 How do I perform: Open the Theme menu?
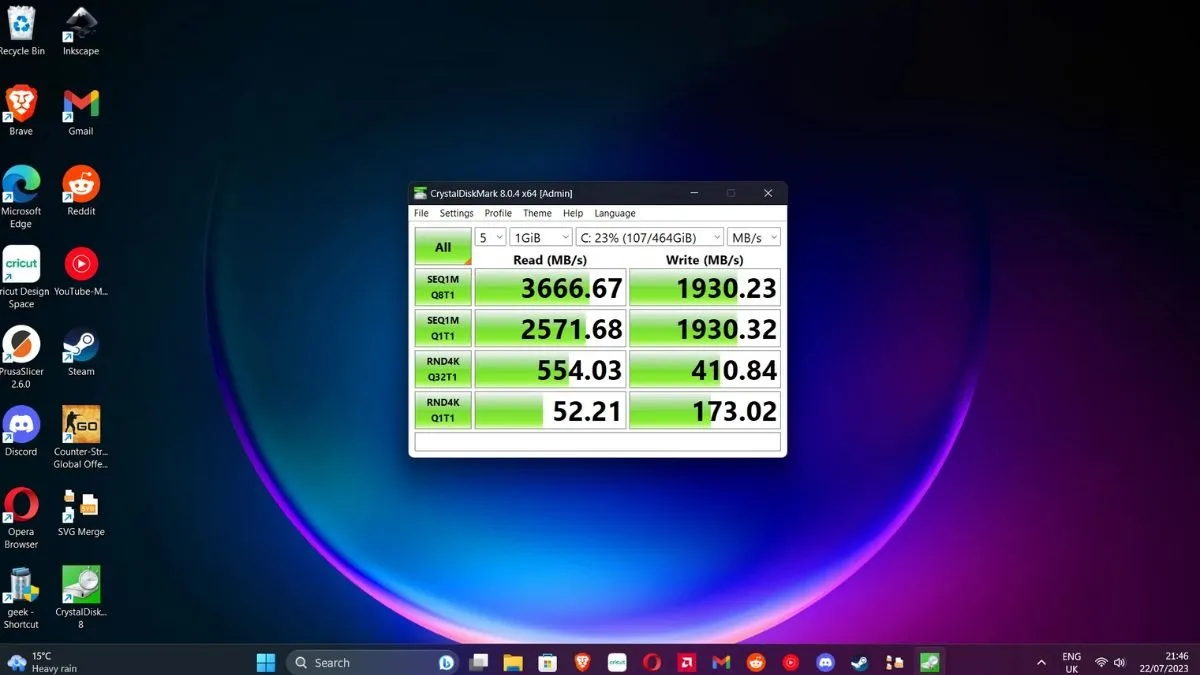point(537,213)
